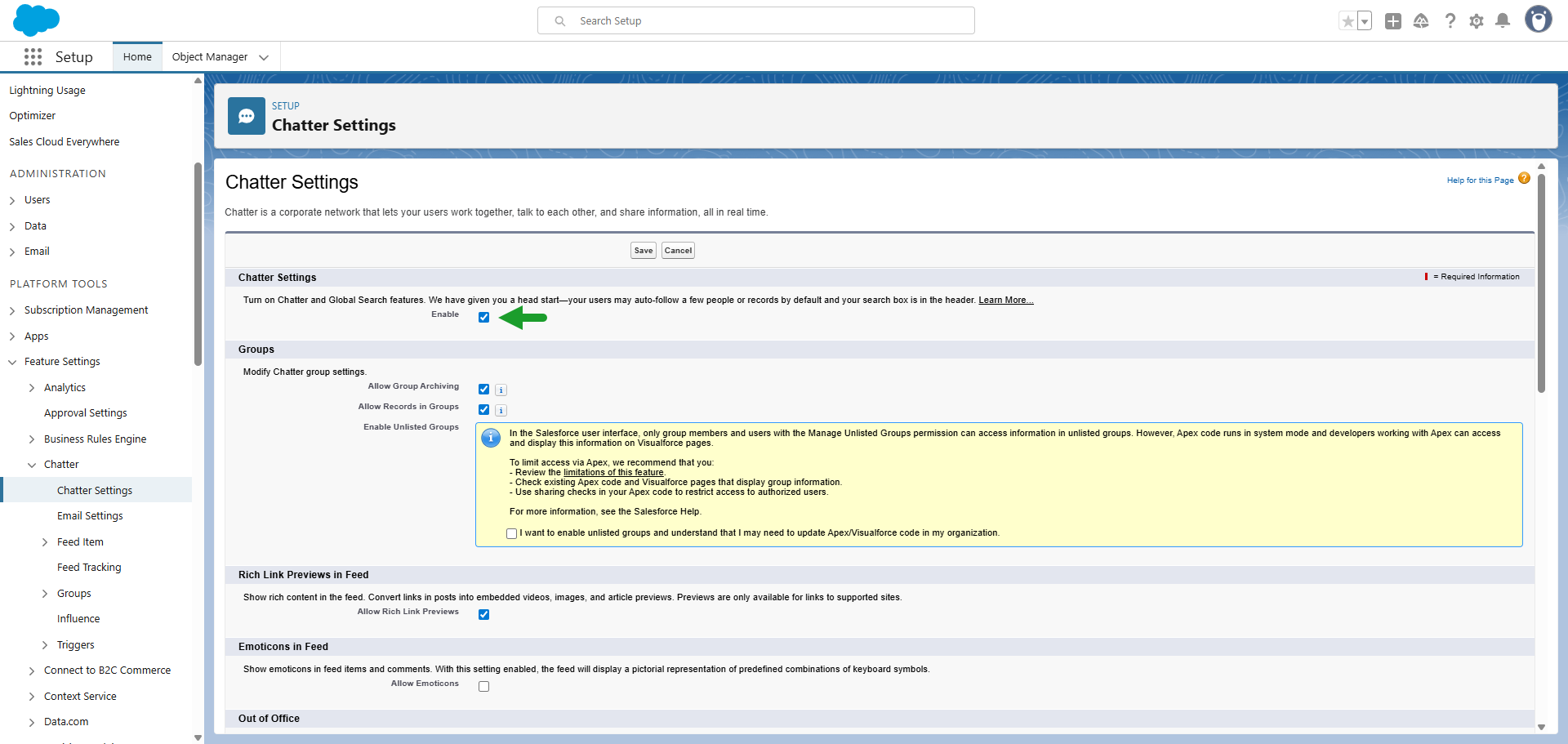The width and height of the screenshot is (1568, 744).
Task: Expand the Apps tree node
Action: [12, 337]
